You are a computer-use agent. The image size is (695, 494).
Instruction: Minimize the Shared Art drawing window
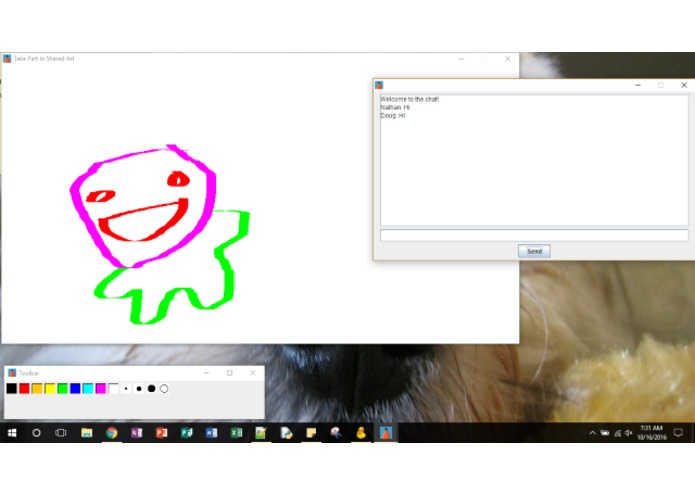[x=461, y=58]
